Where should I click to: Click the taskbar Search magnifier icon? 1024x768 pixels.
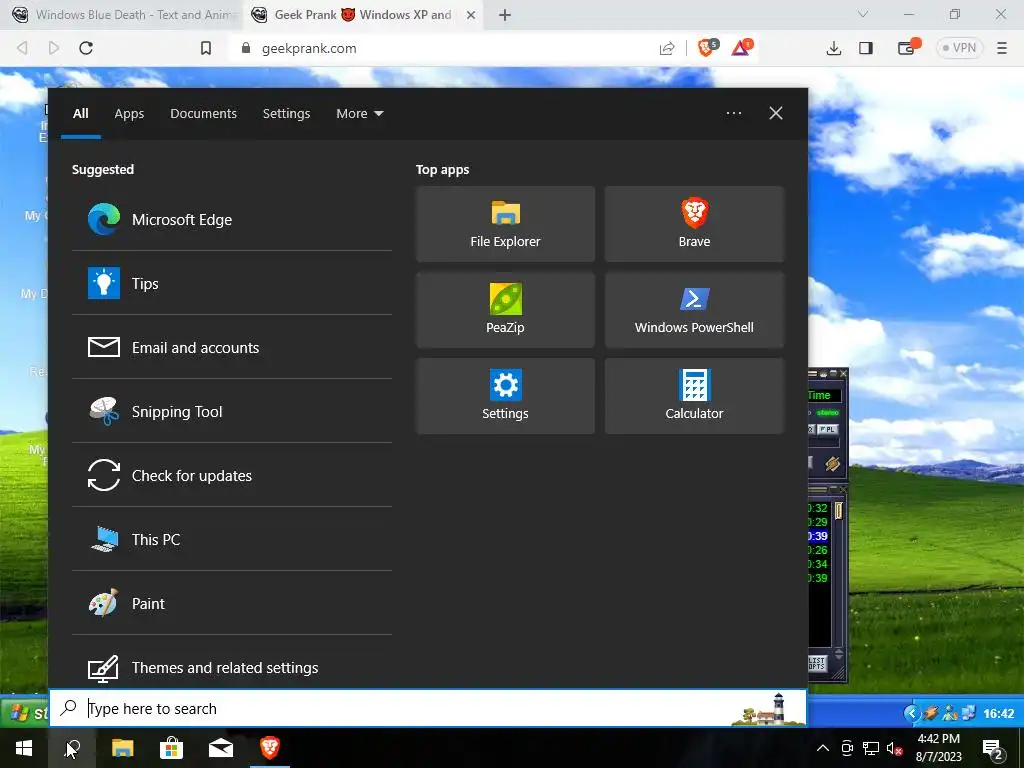72,748
